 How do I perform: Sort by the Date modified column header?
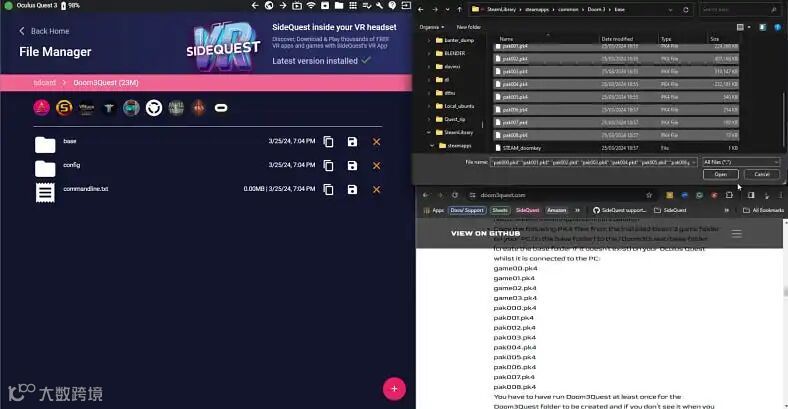pyautogui.click(x=617, y=39)
